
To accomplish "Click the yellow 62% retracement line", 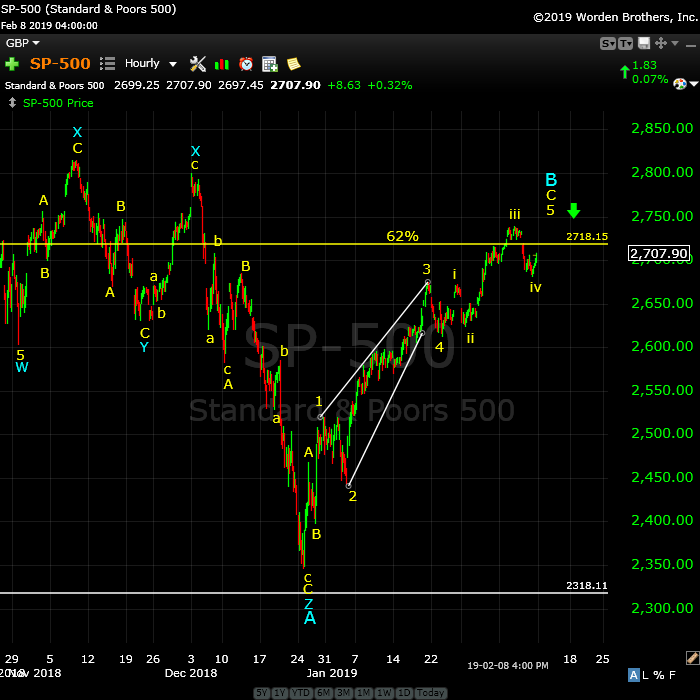I will pyautogui.click(x=304, y=244).
